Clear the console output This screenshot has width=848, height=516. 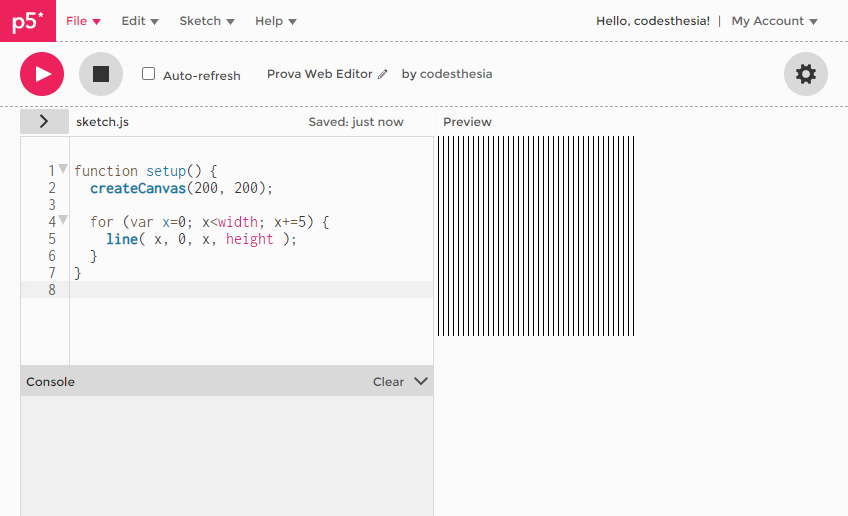coord(388,381)
